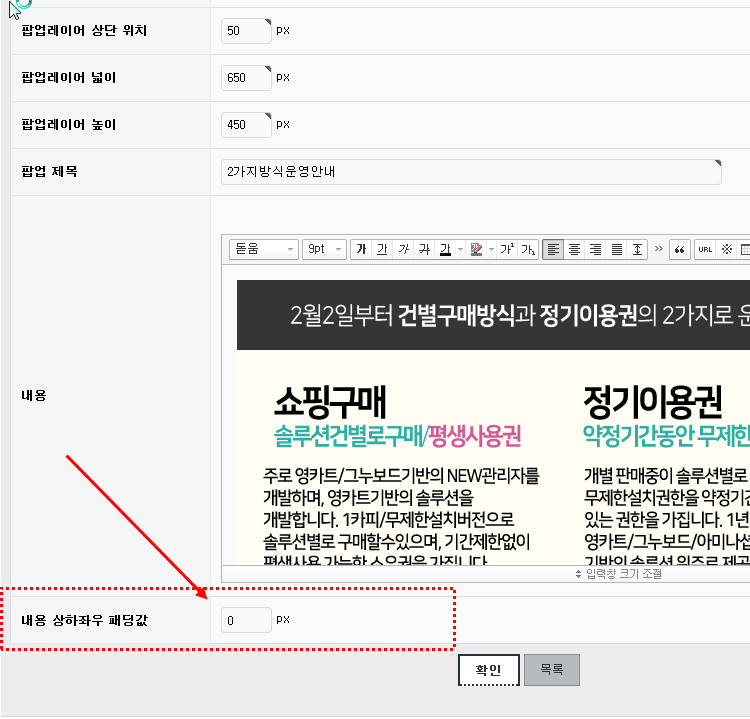750x719 pixels.
Task: Insert a hyperlink with URL button
Action: click(x=705, y=249)
